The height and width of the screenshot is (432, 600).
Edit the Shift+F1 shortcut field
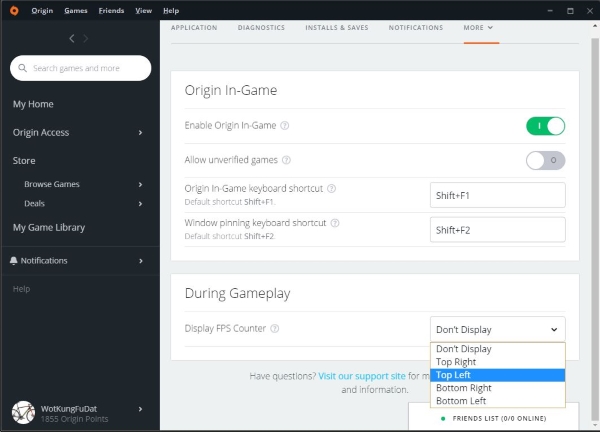(x=497, y=195)
